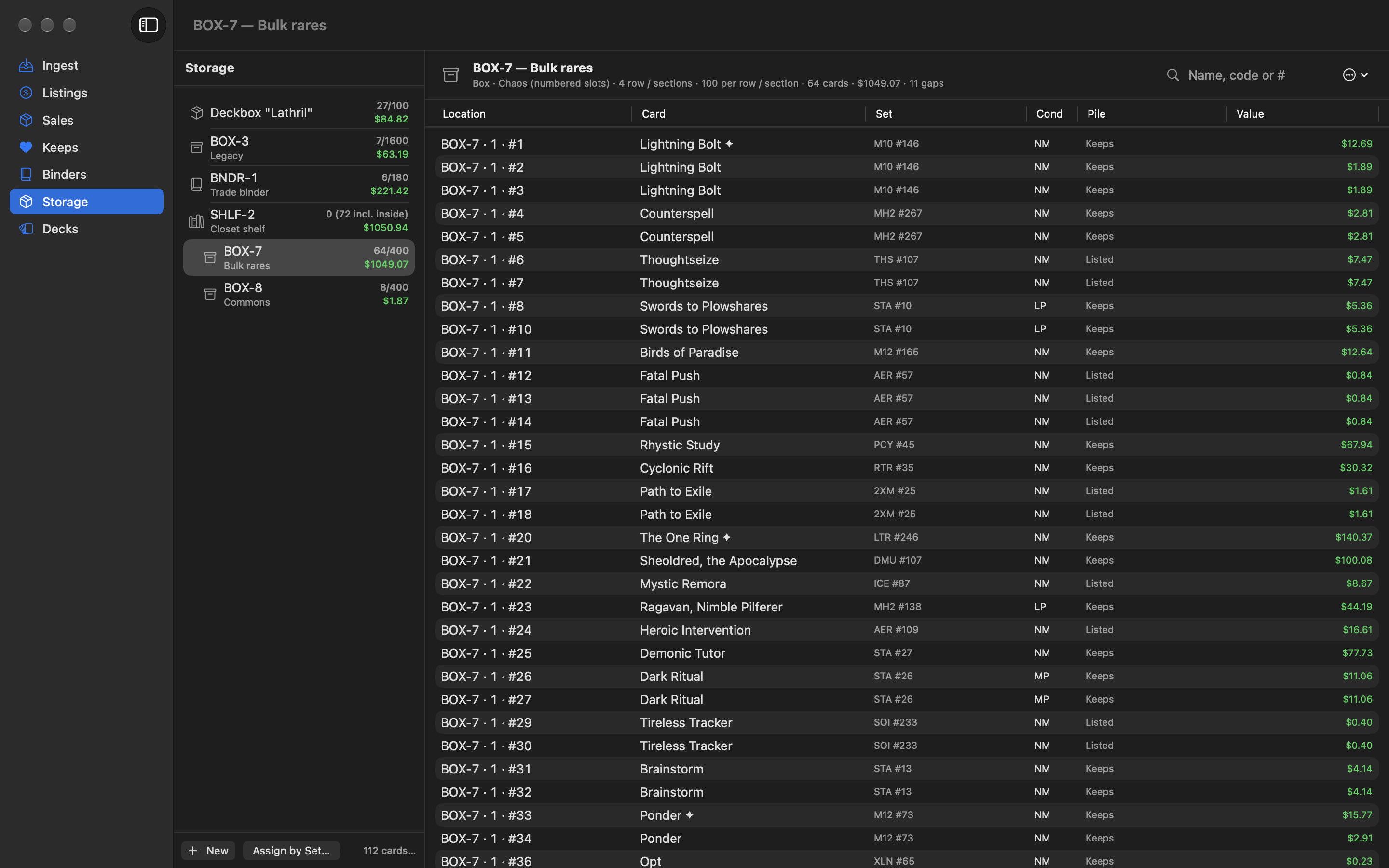Click the Decks cards icon

[x=26, y=229]
